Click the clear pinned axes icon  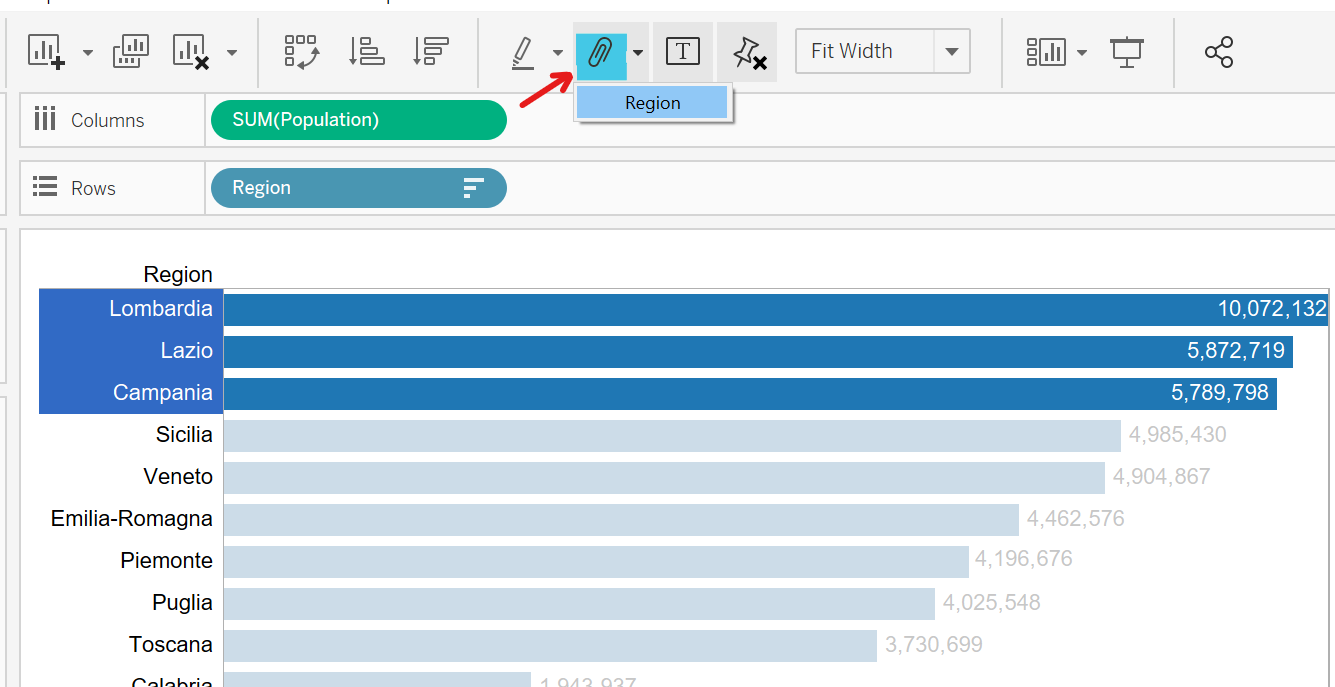(747, 52)
